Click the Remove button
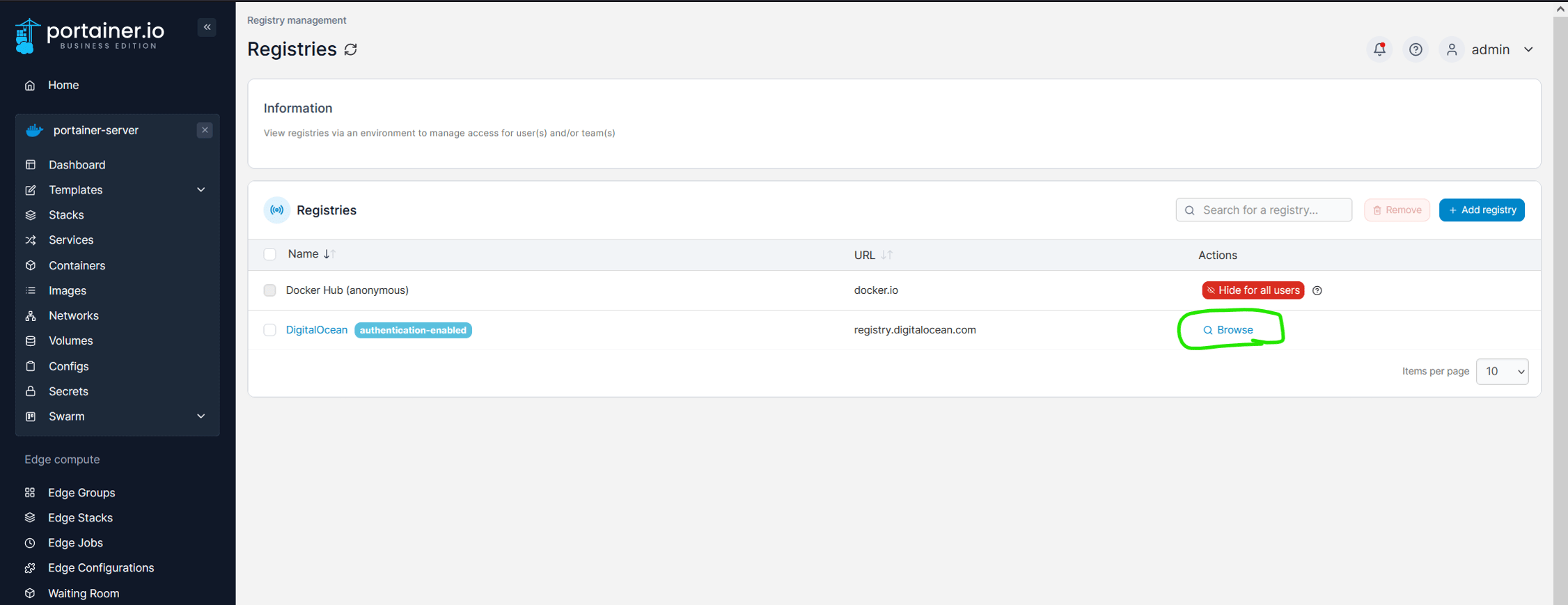The width and height of the screenshot is (1568, 605). tap(1397, 210)
